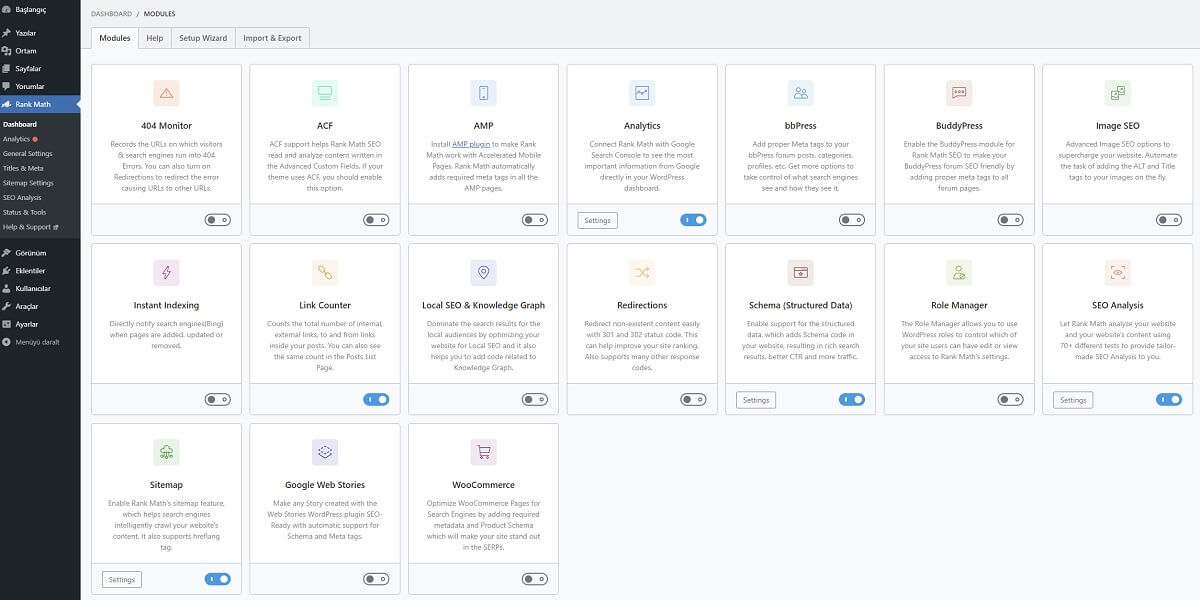Click the Link Counter chain icon
1200x600 pixels.
tap(324, 272)
